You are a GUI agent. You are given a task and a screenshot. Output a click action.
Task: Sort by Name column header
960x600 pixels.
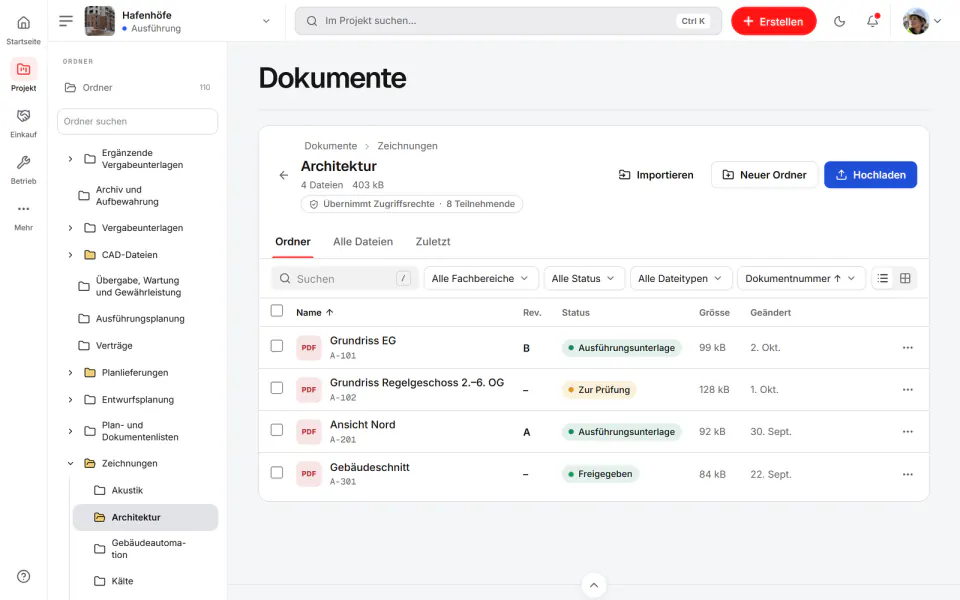315,312
